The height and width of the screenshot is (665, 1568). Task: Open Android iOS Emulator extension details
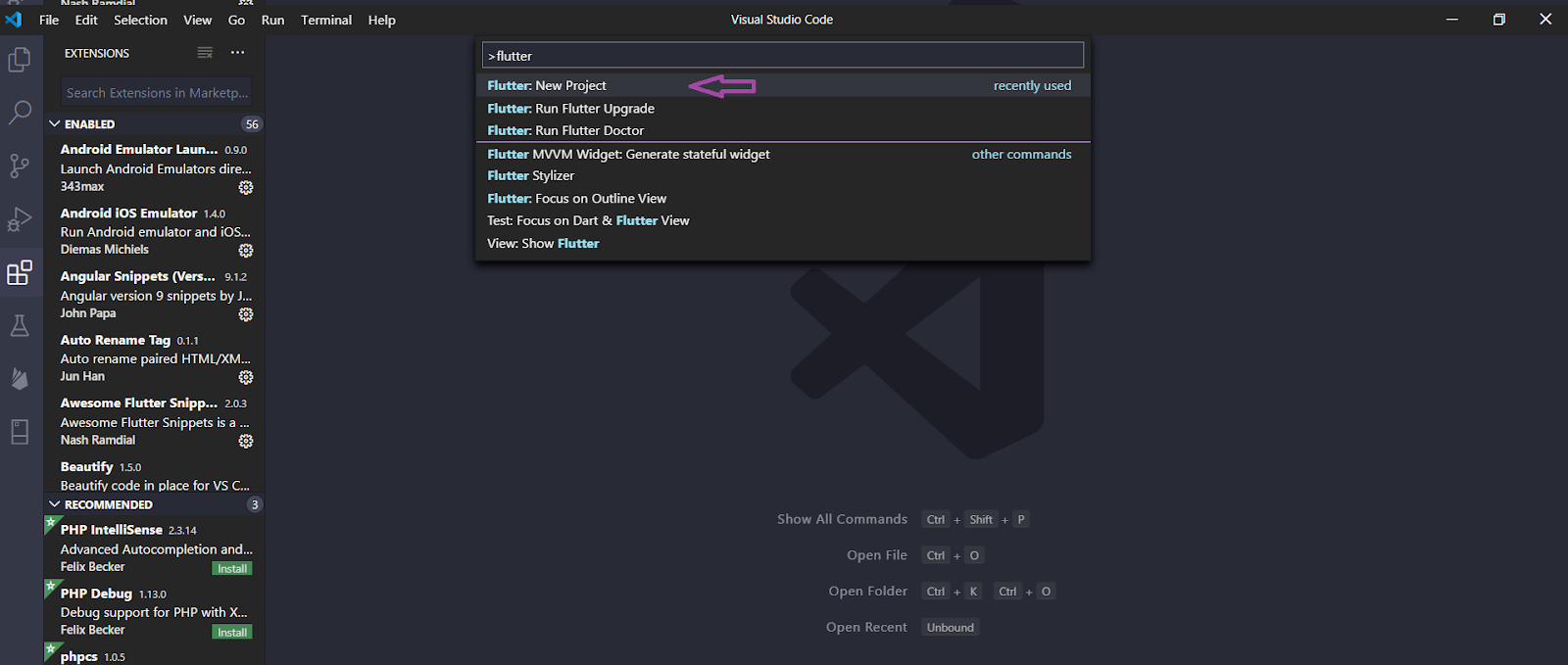pyautogui.click(x=154, y=231)
